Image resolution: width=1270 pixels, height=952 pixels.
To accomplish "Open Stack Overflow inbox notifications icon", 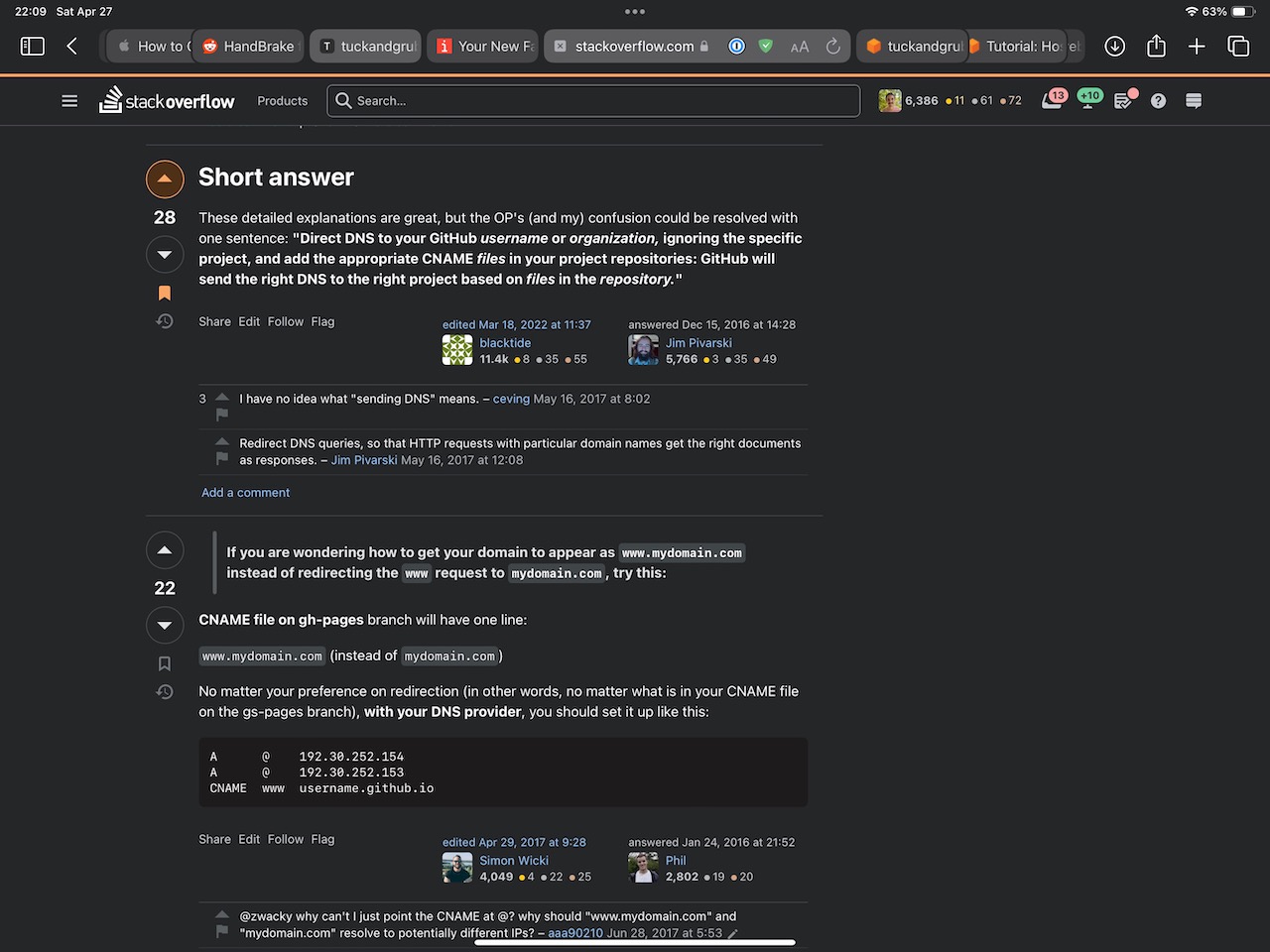I will coord(1053,100).
